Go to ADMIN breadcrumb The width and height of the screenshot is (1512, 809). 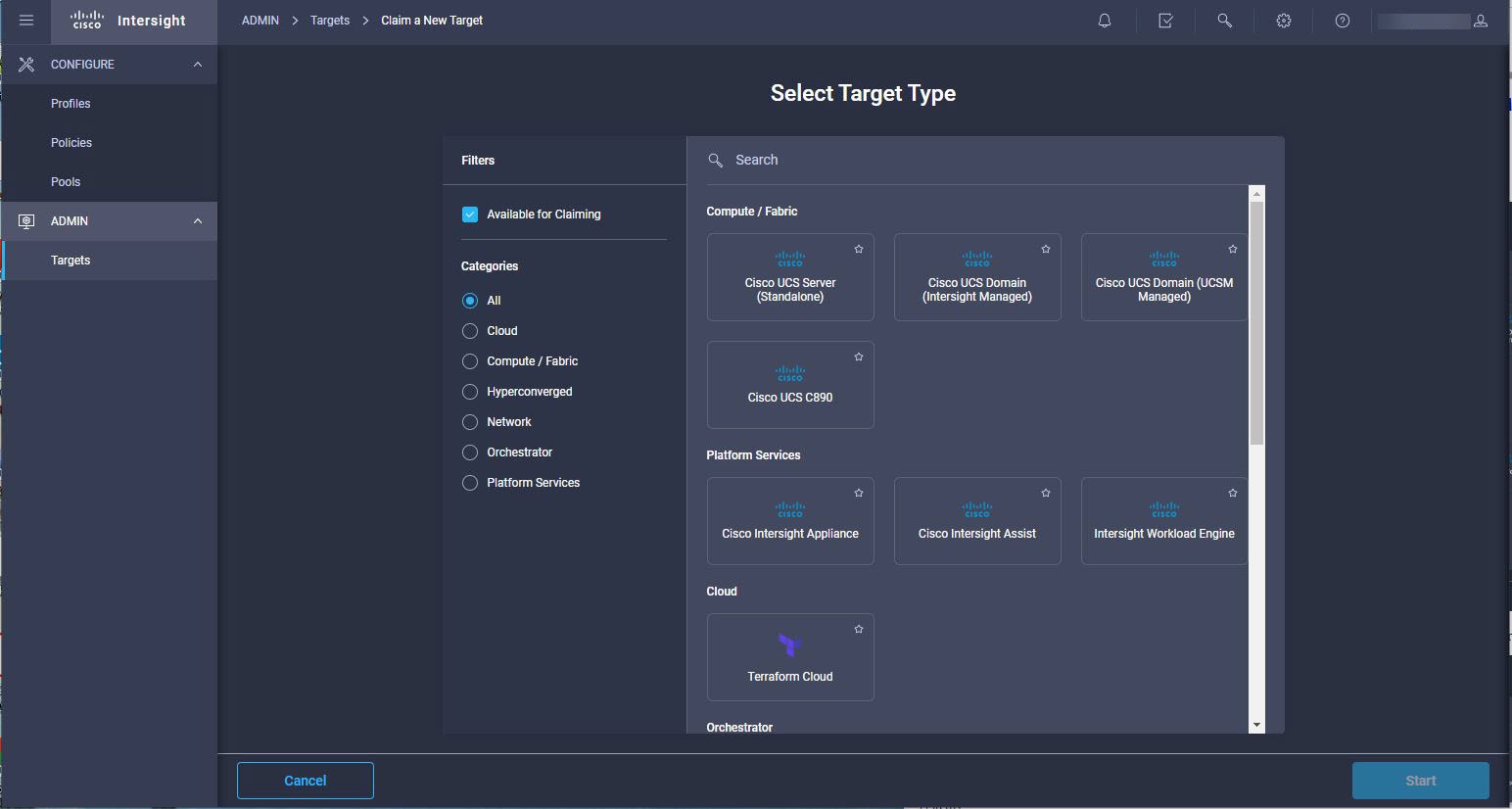(260, 21)
